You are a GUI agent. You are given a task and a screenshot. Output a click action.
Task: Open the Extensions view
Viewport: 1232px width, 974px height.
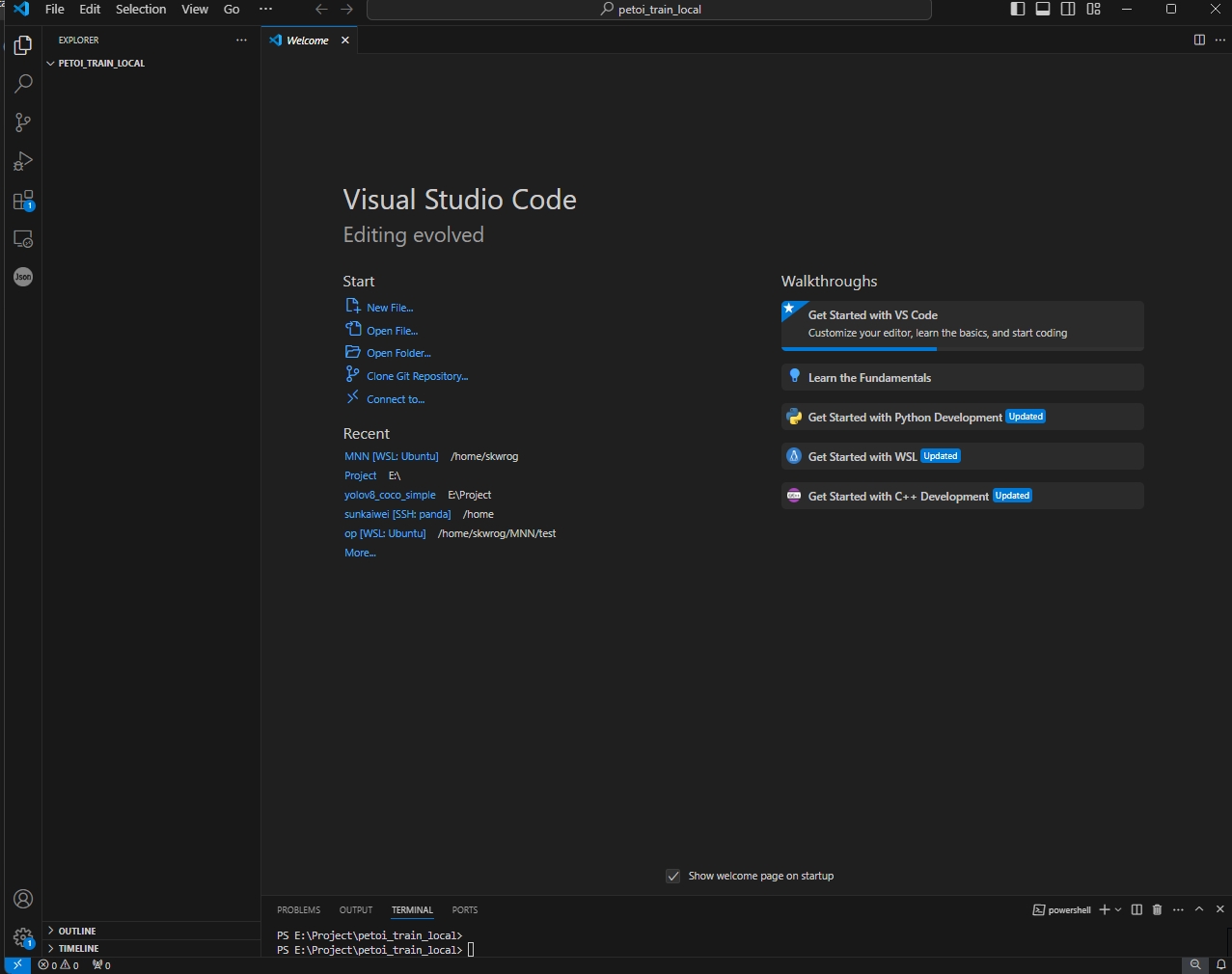pos(23,201)
